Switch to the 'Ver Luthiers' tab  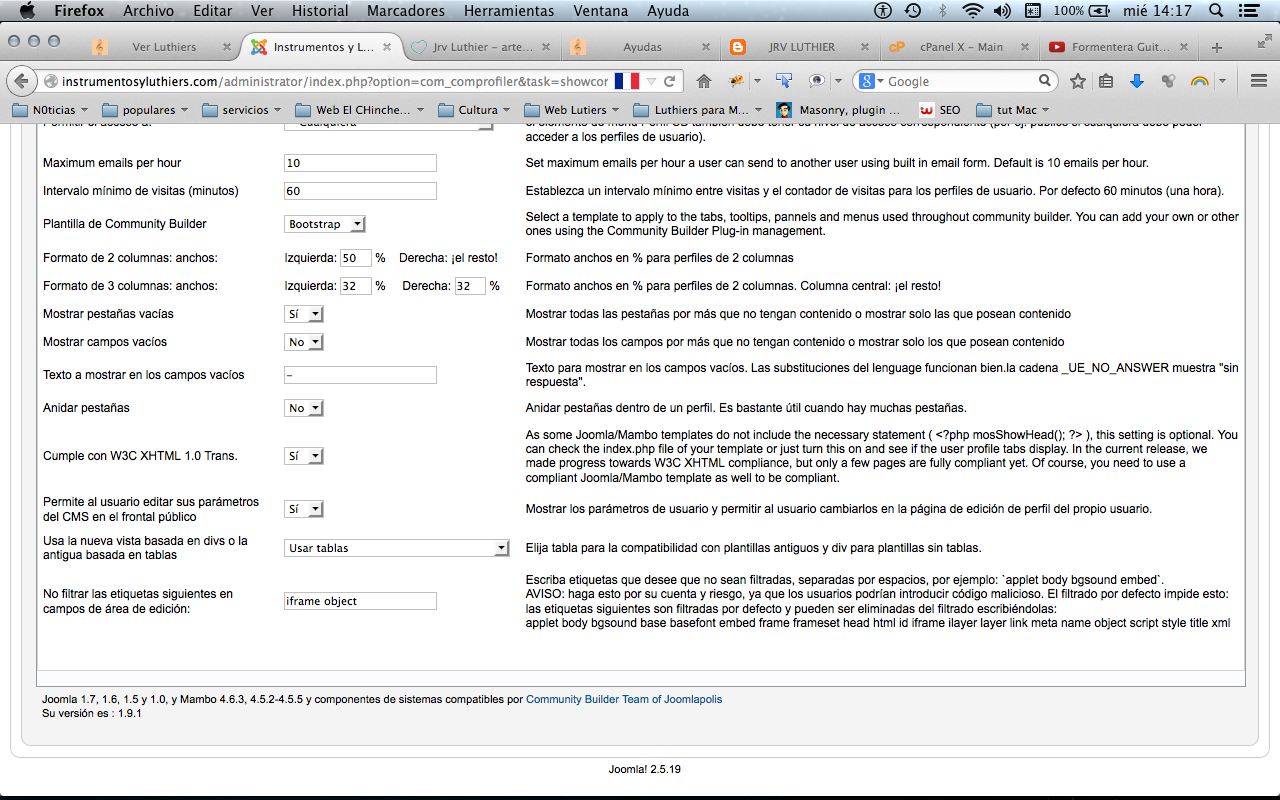point(163,47)
